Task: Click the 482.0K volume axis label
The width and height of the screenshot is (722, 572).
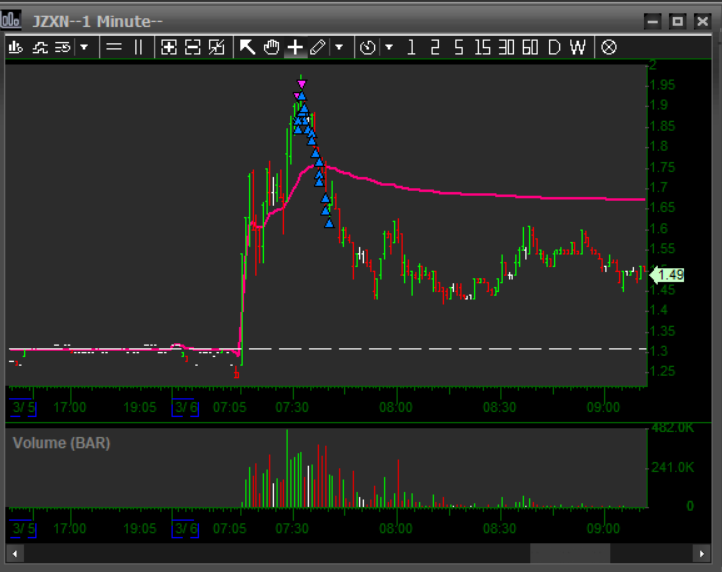Action: click(x=672, y=428)
